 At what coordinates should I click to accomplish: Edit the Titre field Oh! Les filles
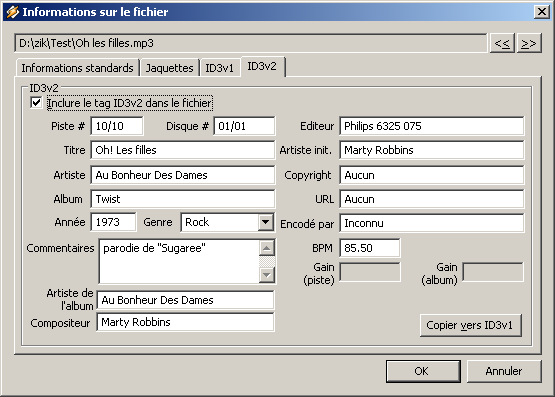point(183,150)
